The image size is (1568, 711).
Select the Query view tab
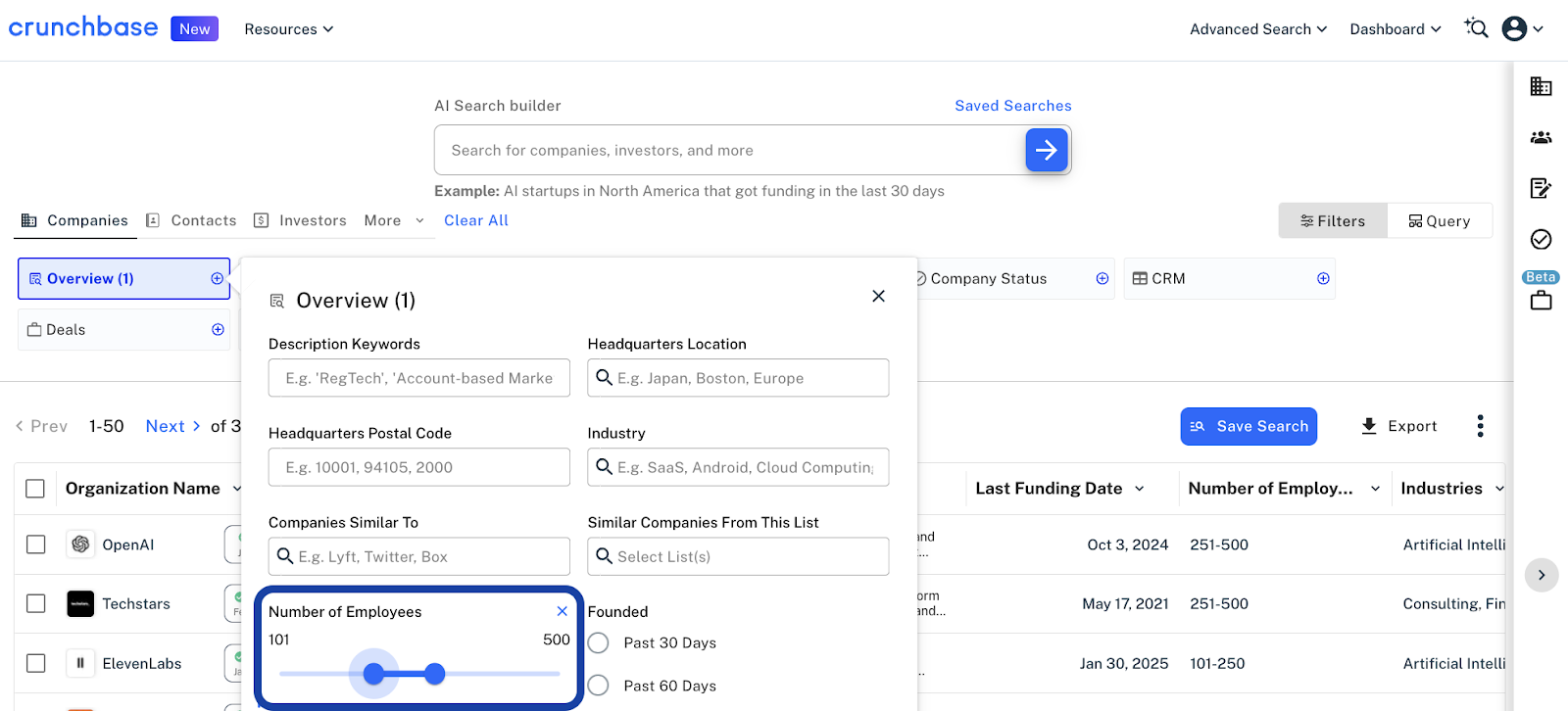coord(1440,221)
